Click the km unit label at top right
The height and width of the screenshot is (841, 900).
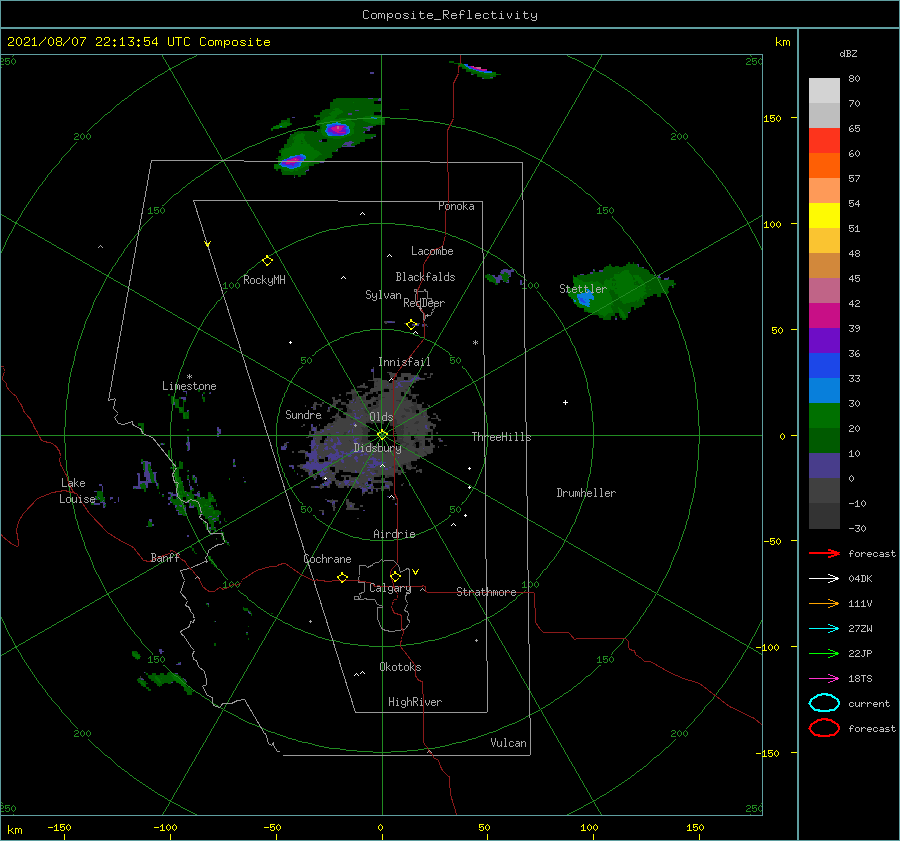point(782,42)
